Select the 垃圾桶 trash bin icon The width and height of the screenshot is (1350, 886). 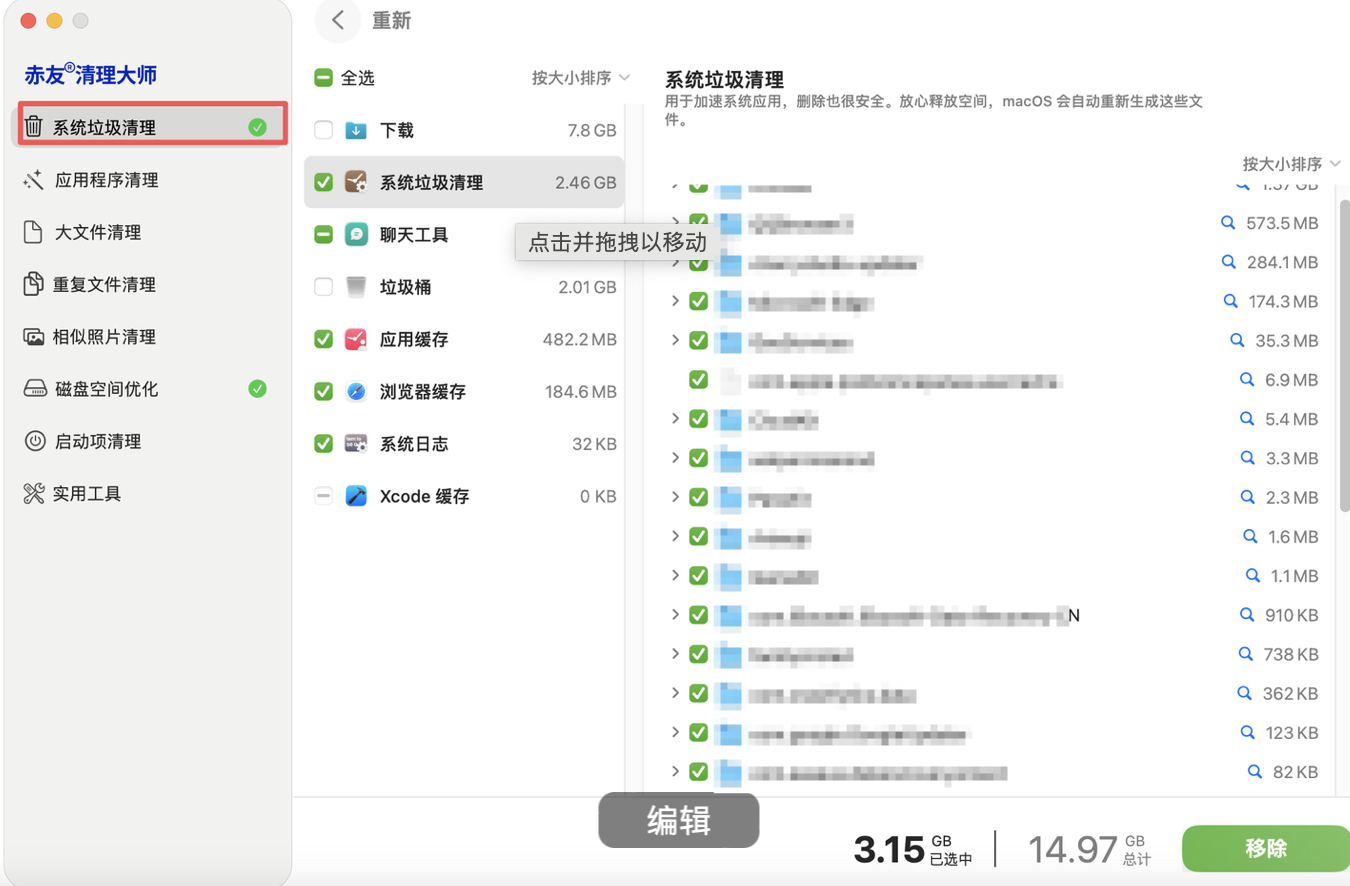[356, 287]
